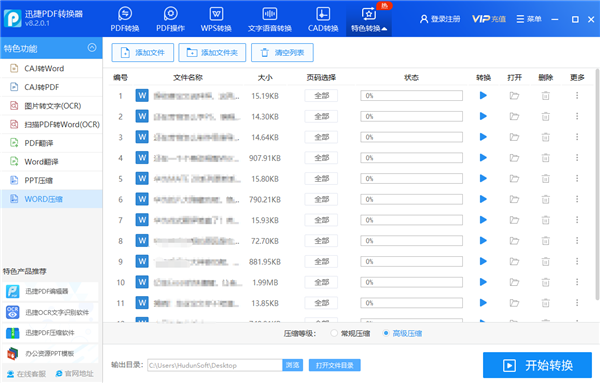Select WORD压缩 in sidebar
Viewport: 600px width, 383px height.
(x=51, y=199)
